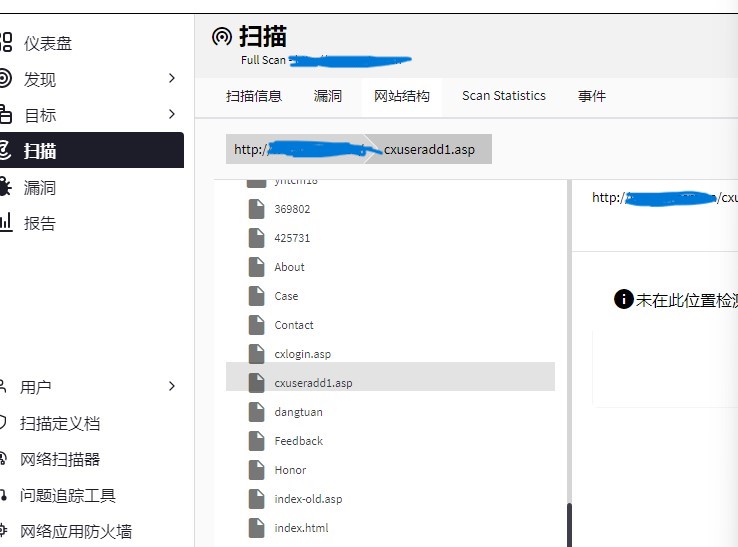Select Feedback in the site tree
Image resolution: width=738 pixels, height=547 pixels.
(x=298, y=441)
